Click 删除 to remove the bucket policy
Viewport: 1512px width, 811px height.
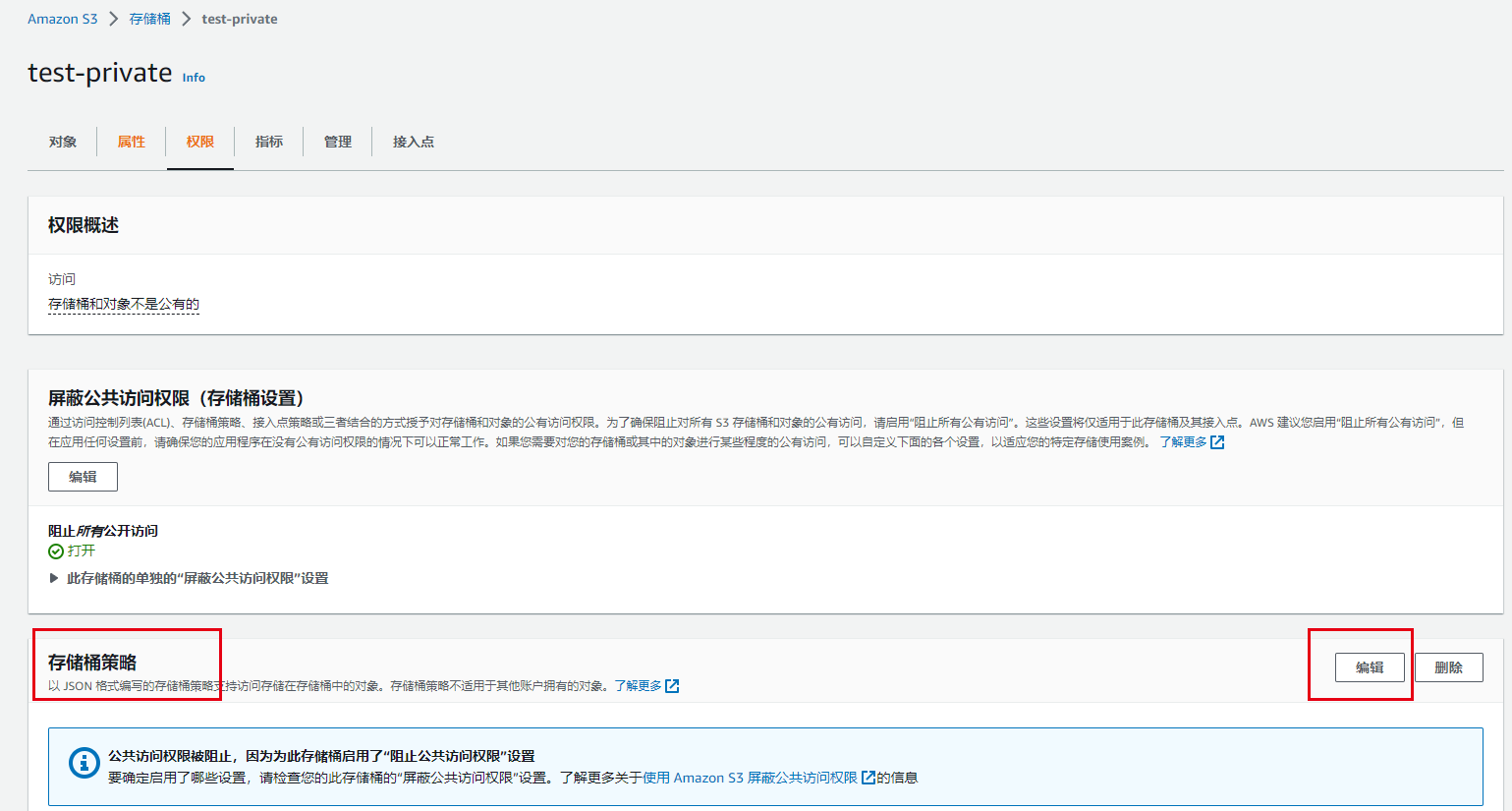1449,666
